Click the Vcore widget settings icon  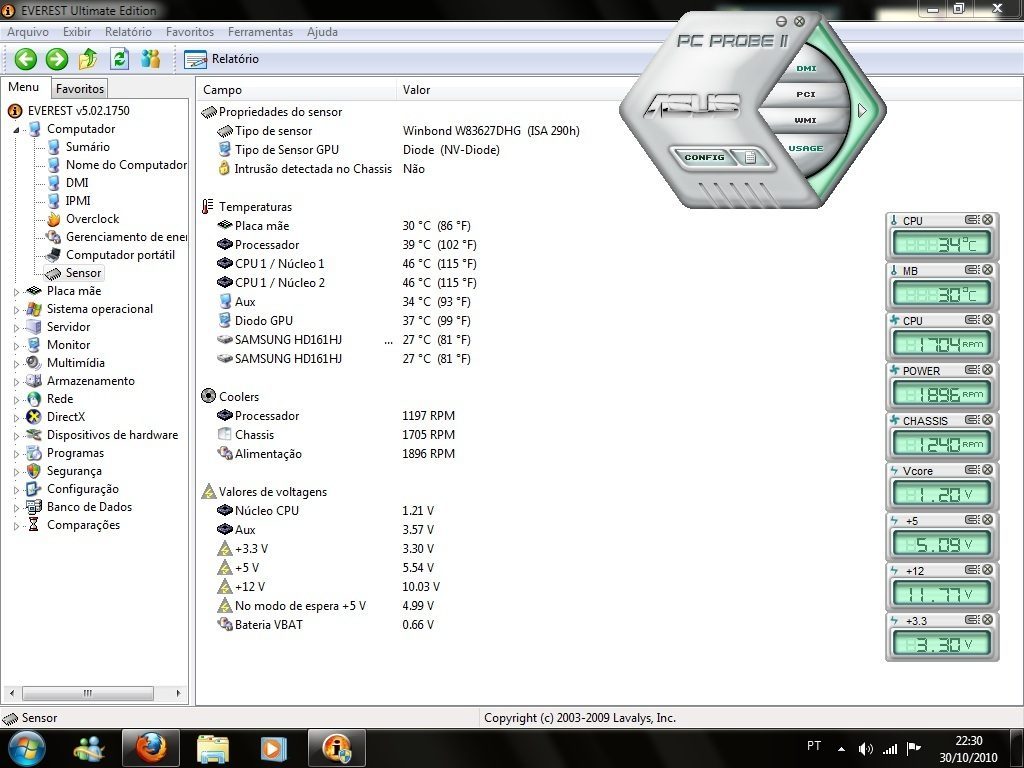(972, 470)
